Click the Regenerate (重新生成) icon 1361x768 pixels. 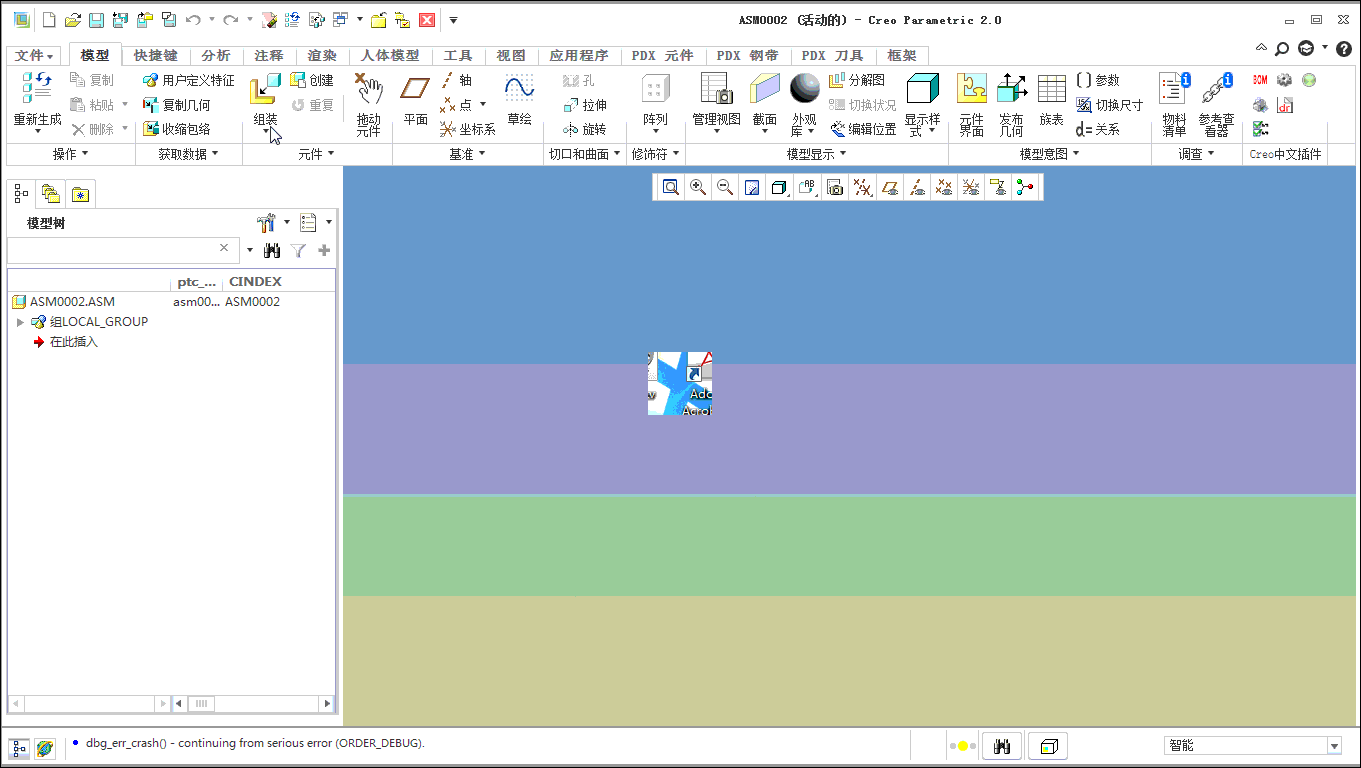37,88
